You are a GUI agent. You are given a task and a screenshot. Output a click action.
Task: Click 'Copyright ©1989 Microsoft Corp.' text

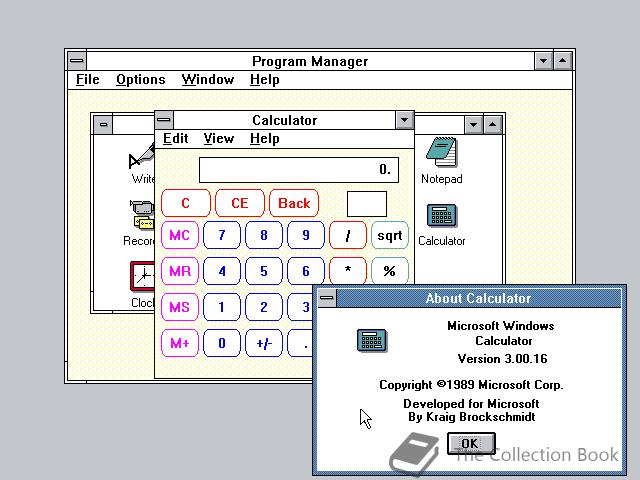pos(471,385)
